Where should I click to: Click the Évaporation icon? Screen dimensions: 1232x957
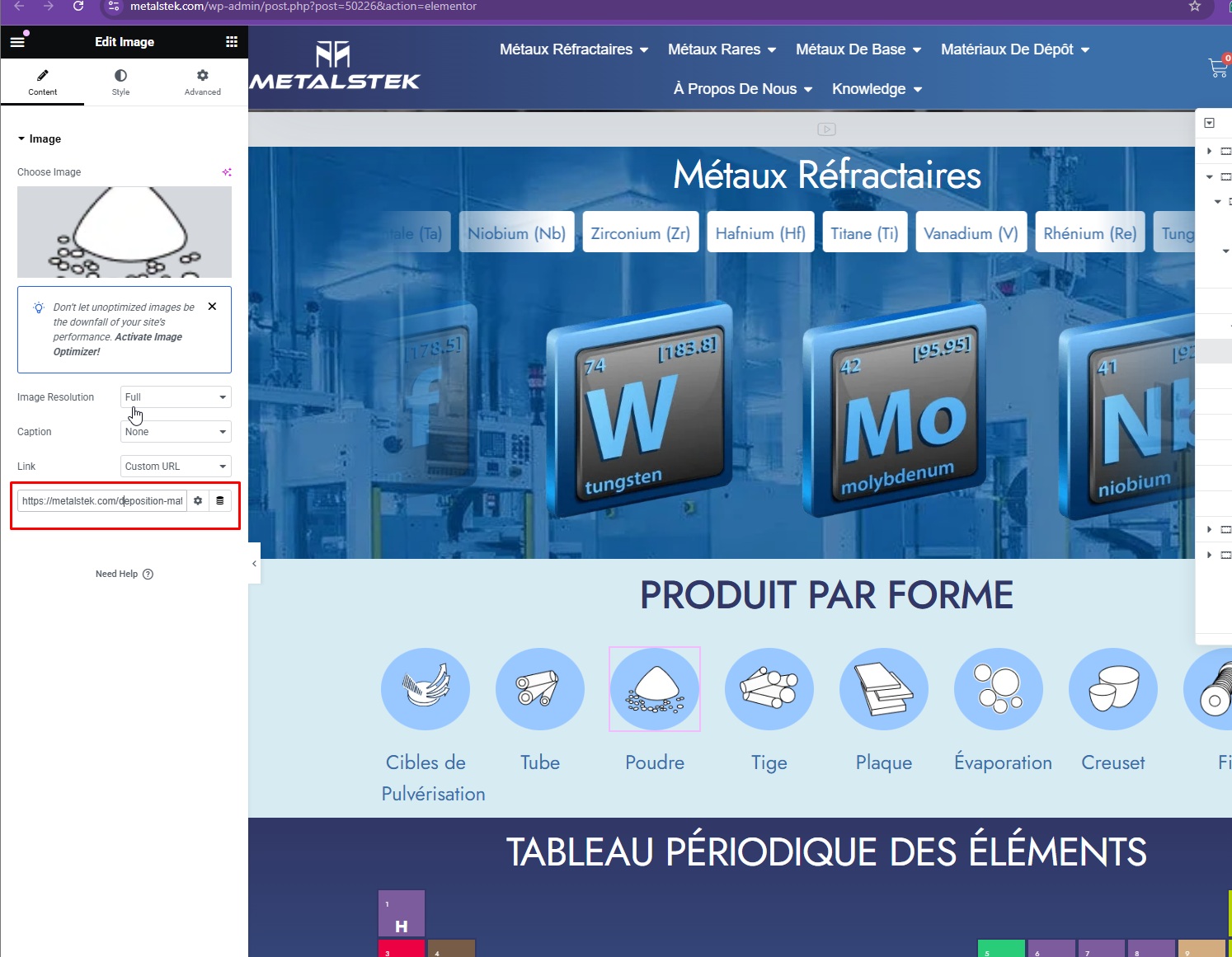[999, 689]
